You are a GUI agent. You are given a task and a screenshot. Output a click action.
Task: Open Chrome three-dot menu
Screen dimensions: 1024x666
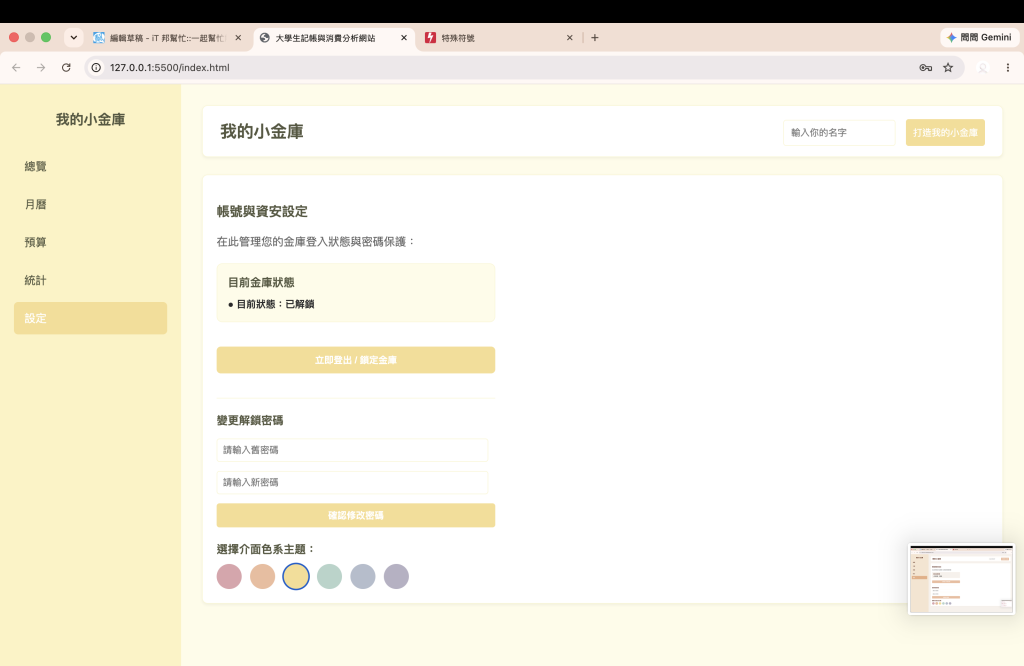pyautogui.click(x=1008, y=67)
